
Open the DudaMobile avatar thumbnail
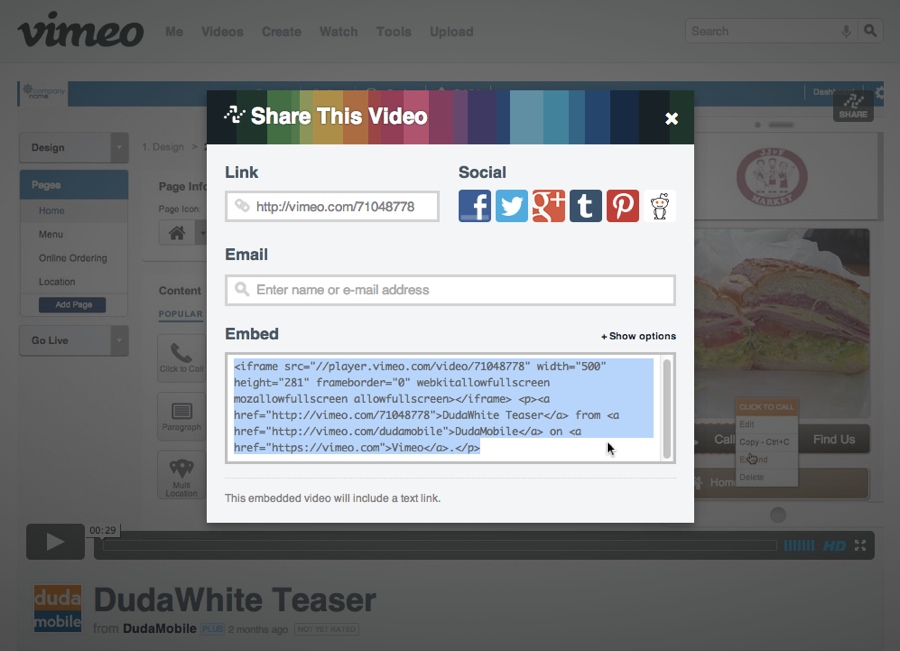pyautogui.click(x=57, y=609)
